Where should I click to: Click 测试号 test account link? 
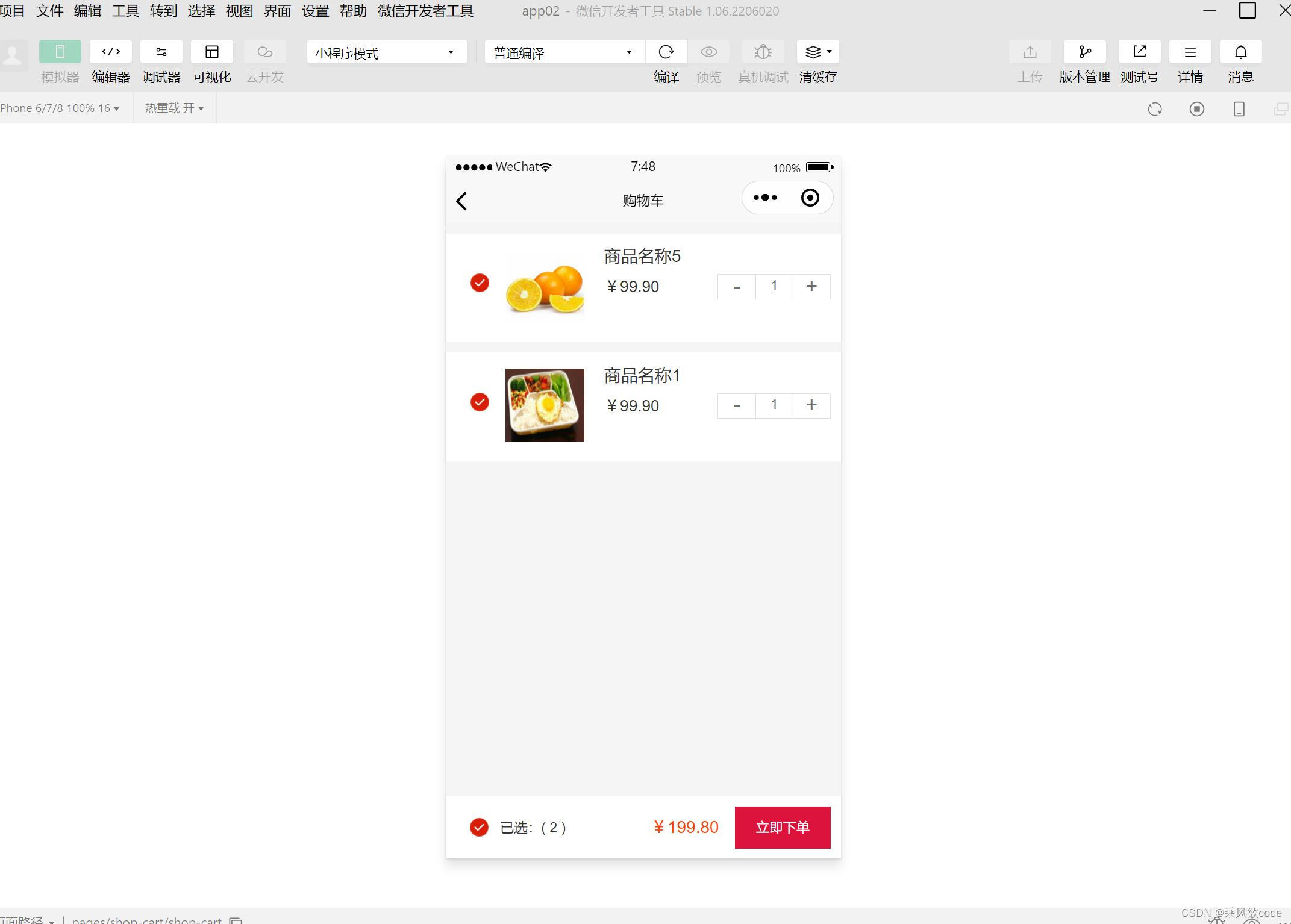1139,60
